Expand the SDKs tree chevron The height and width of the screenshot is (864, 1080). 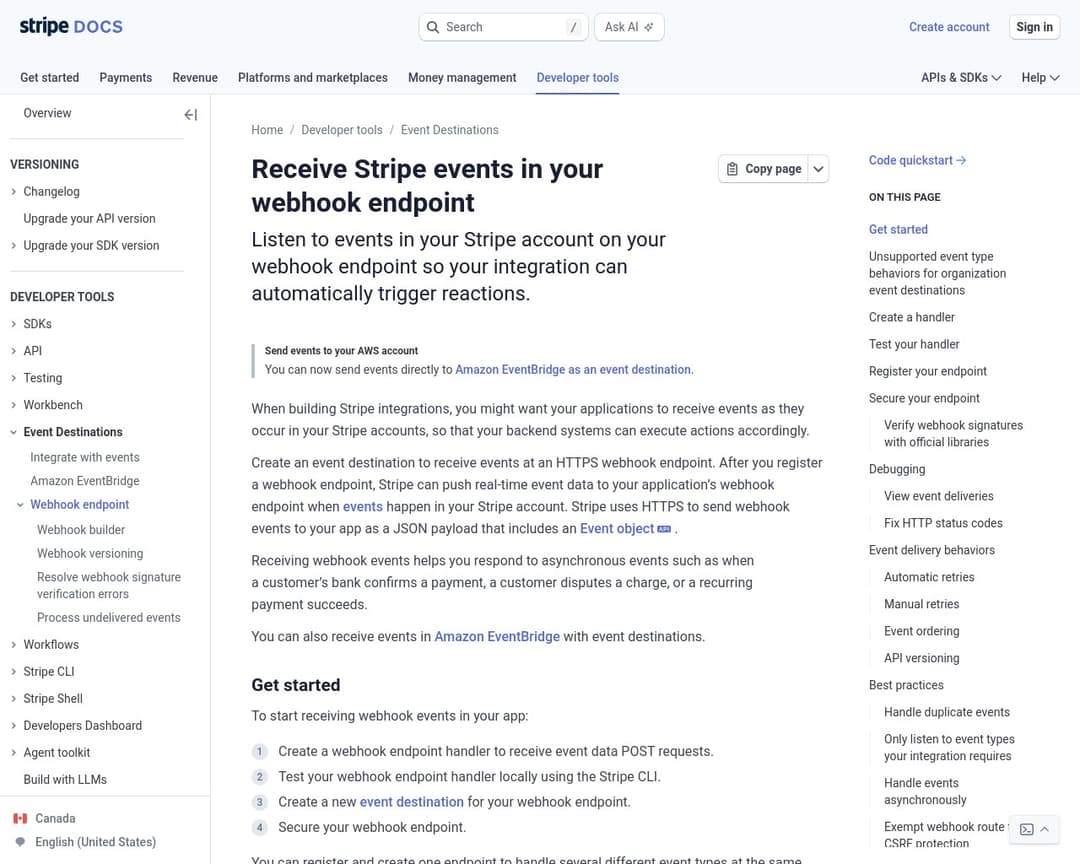point(14,324)
